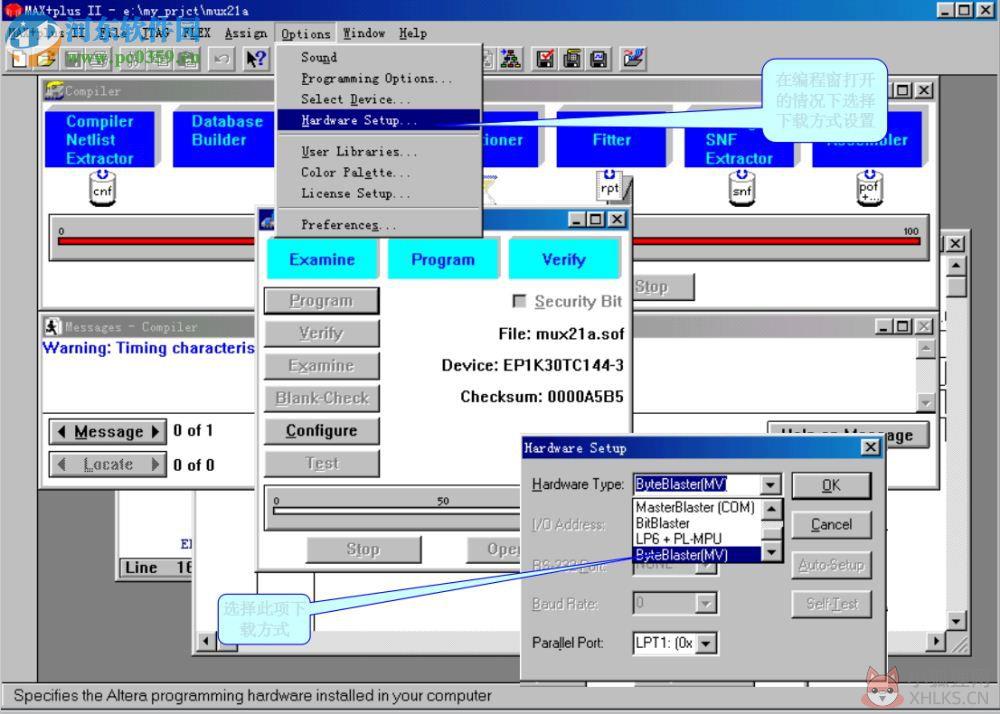Screen dimensions: 1000x714
Task: Expand the Hardware Type dropdown arrow
Action: pos(770,484)
